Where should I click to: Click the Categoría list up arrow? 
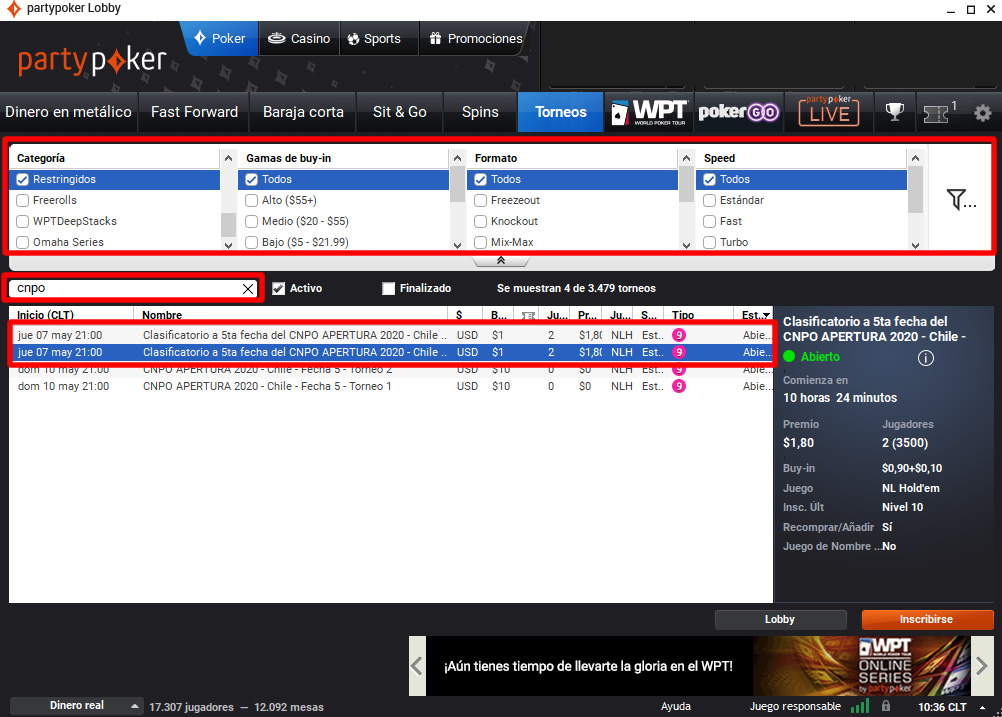coord(228,158)
